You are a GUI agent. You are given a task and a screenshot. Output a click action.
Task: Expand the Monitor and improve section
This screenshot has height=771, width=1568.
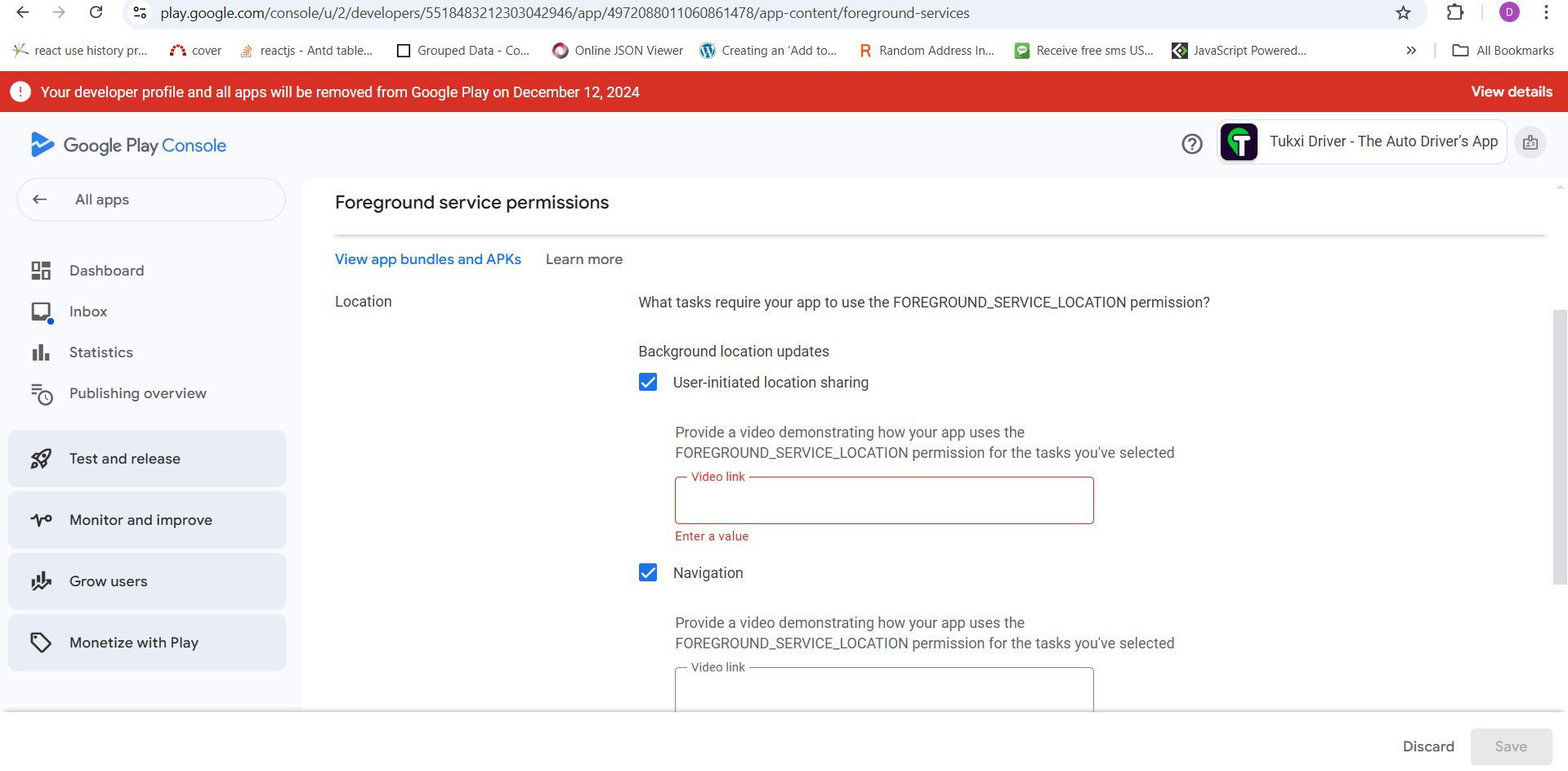pyautogui.click(x=147, y=520)
